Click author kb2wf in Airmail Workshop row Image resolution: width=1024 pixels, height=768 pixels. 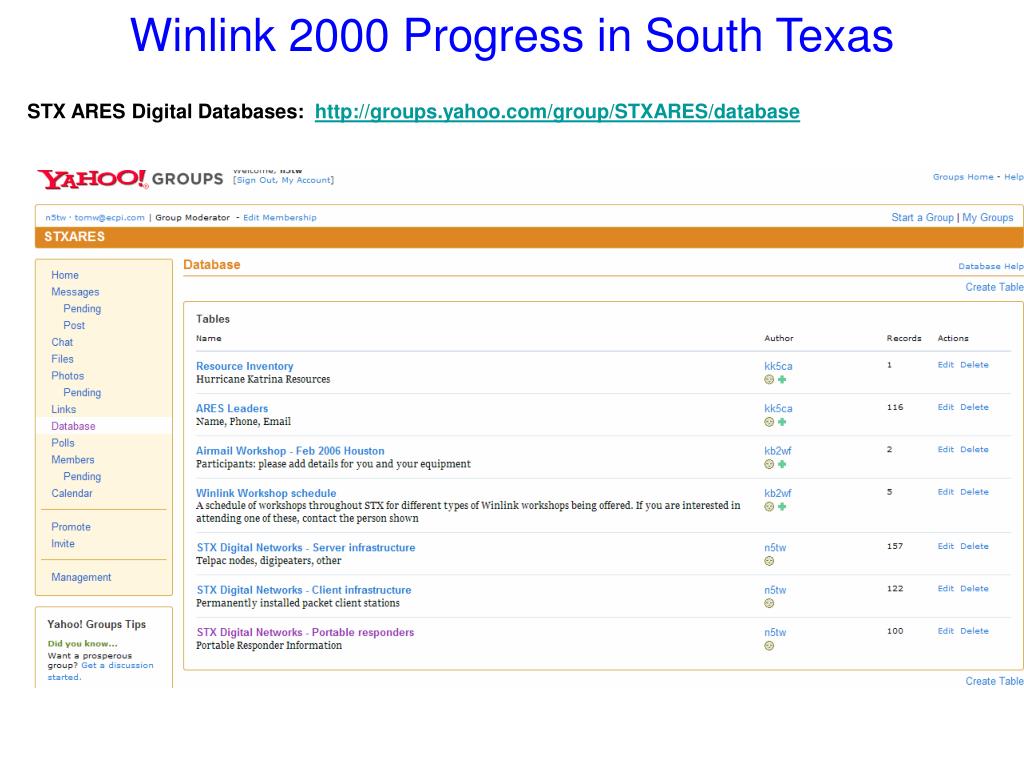pyautogui.click(x=777, y=451)
